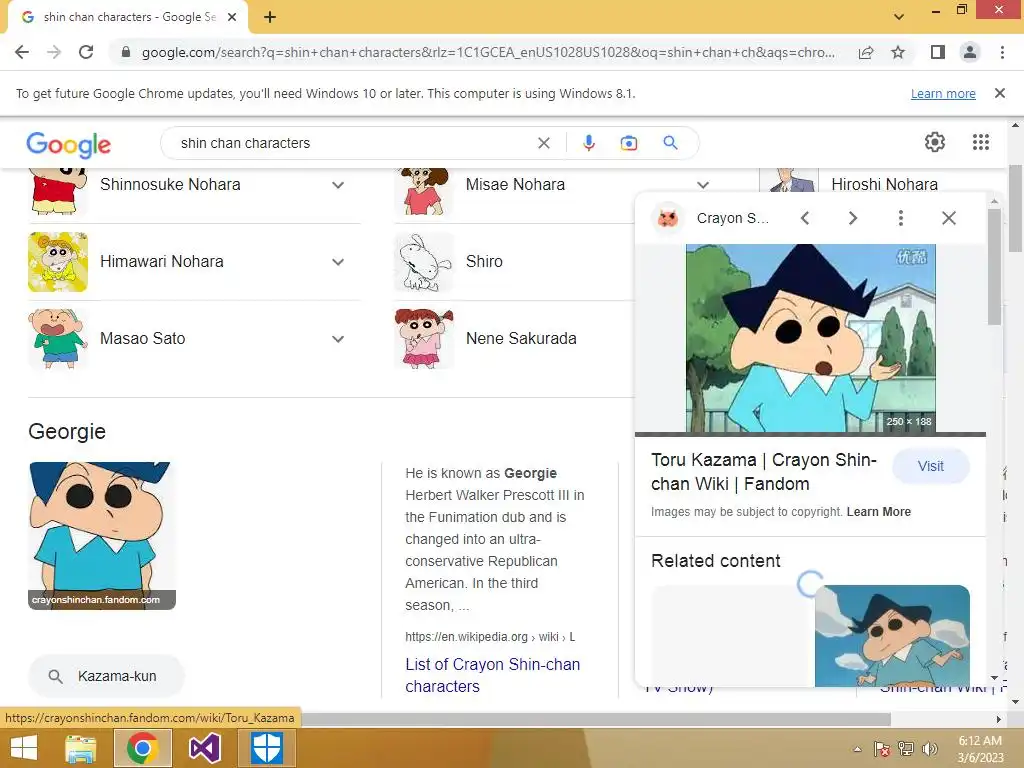This screenshot has width=1024, height=768.
Task: Open List of Crayon Shin-chan characters link
Action: [x=492, y=675]
